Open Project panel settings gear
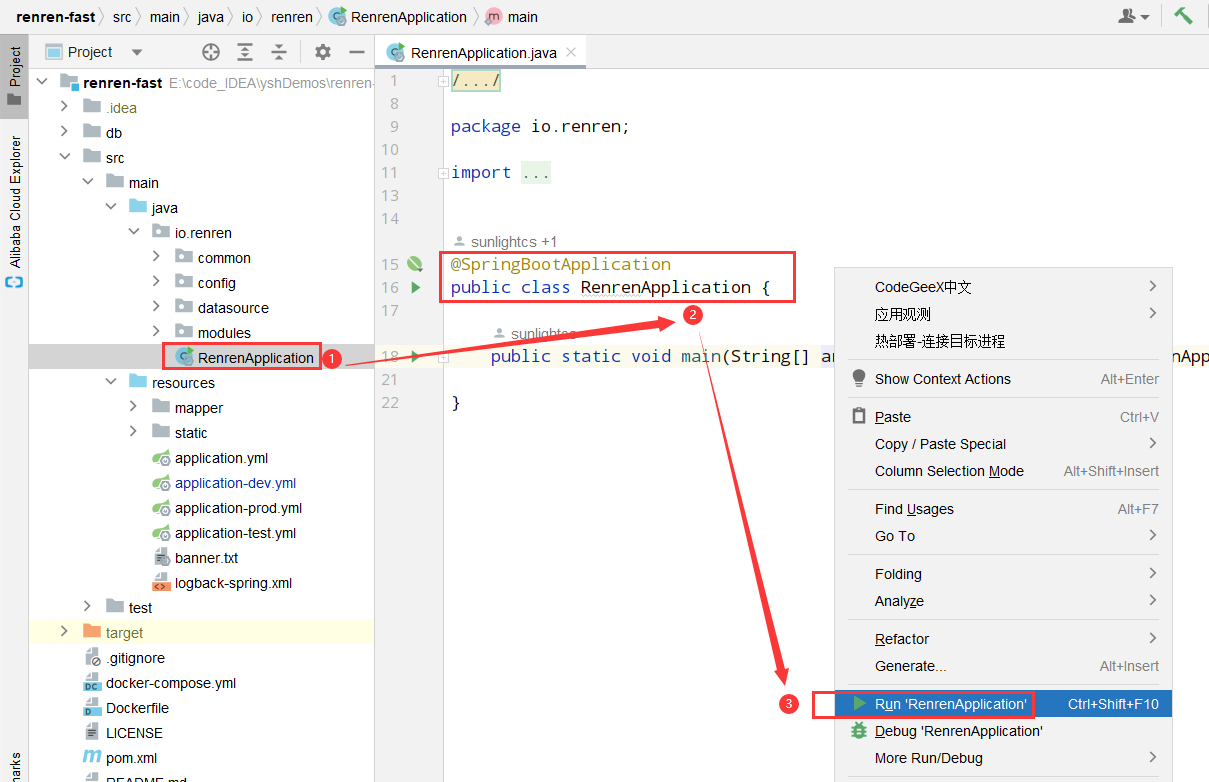The image size is (1209, 782). click(x=322, y=52)
